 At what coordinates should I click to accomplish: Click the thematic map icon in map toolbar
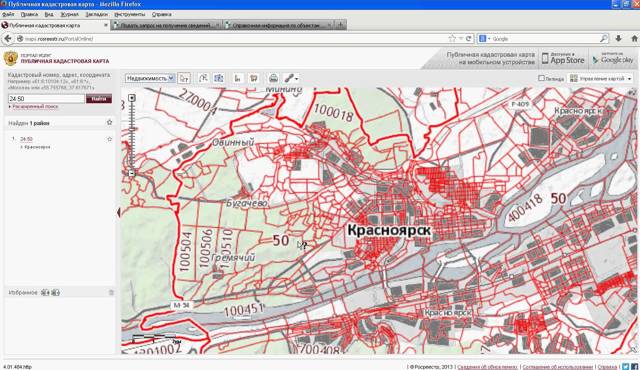[253, 78]
